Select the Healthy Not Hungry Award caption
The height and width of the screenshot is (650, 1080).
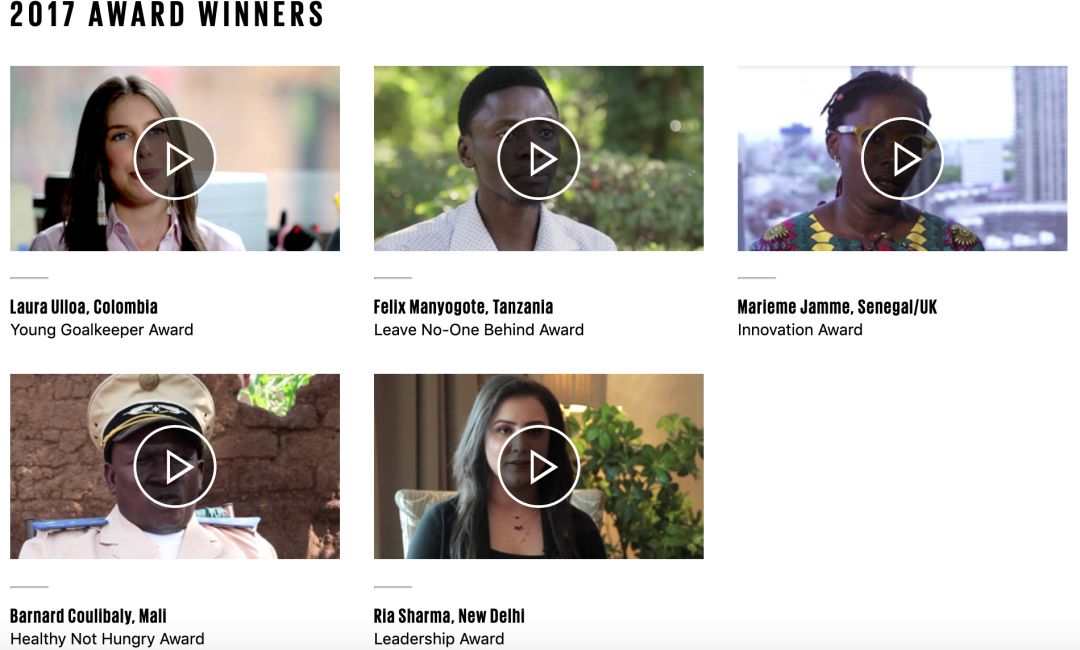[x=107, y=639]
